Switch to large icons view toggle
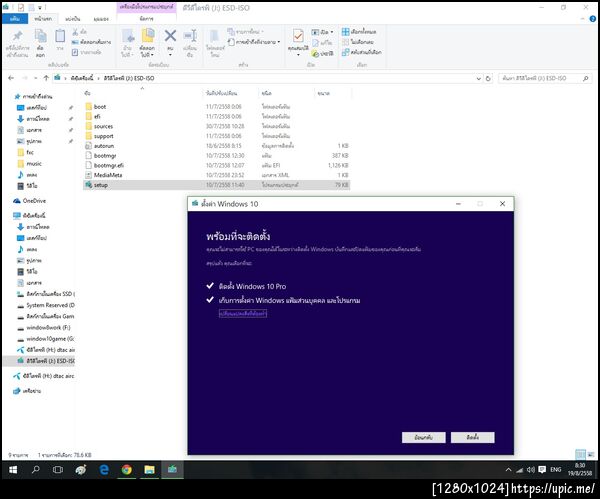The width and height of the screenshot is (600, 499). (x=591, y=455)
